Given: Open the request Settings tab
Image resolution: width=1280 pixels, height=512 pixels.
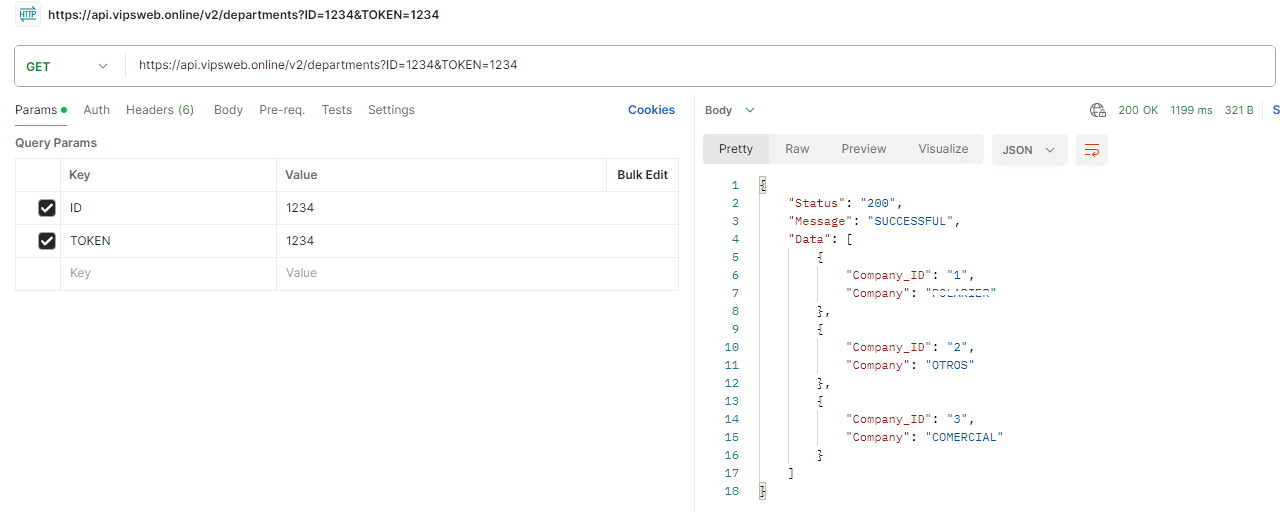Looking at the screenshot, I should (391, 110).
